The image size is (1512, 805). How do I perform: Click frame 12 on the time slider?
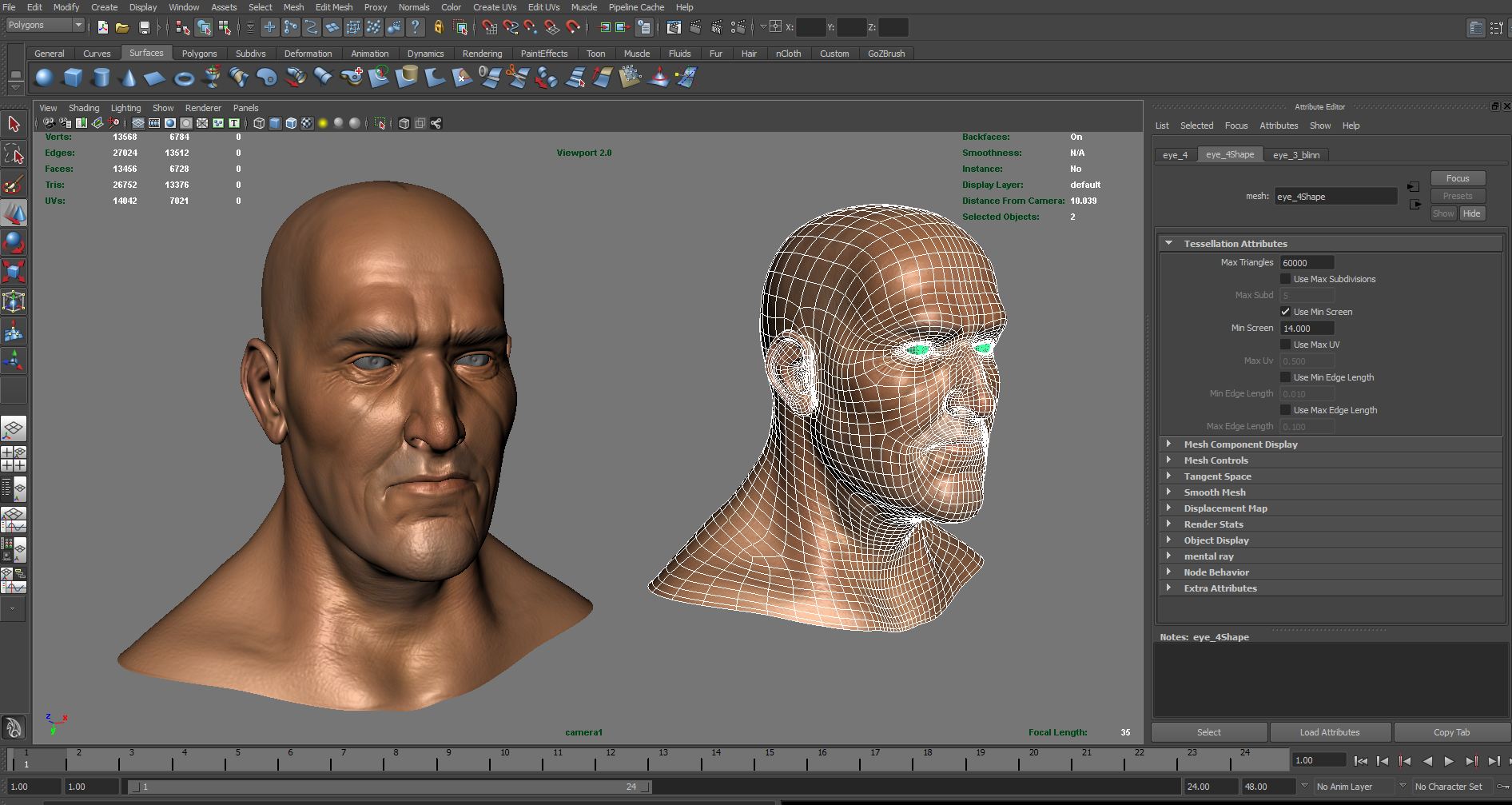(x=611, y=759)
